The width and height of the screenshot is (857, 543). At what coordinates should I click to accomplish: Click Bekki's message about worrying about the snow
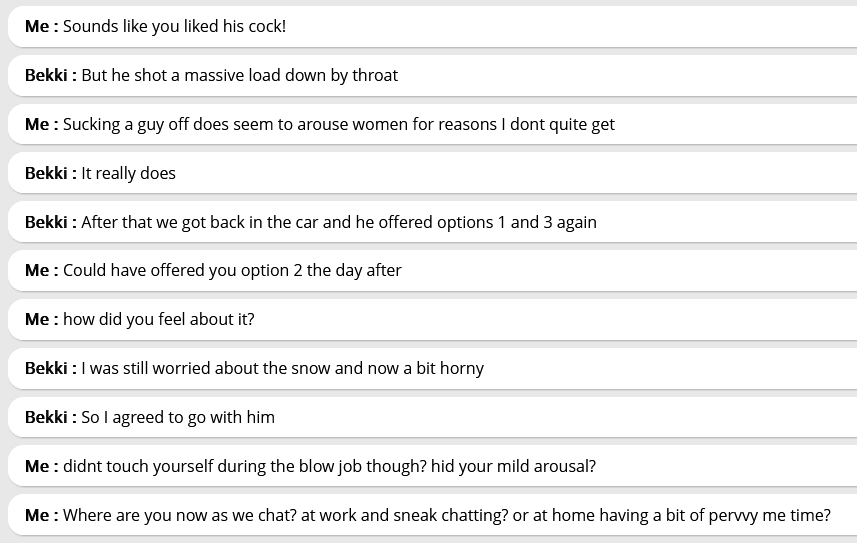[282, 368]
